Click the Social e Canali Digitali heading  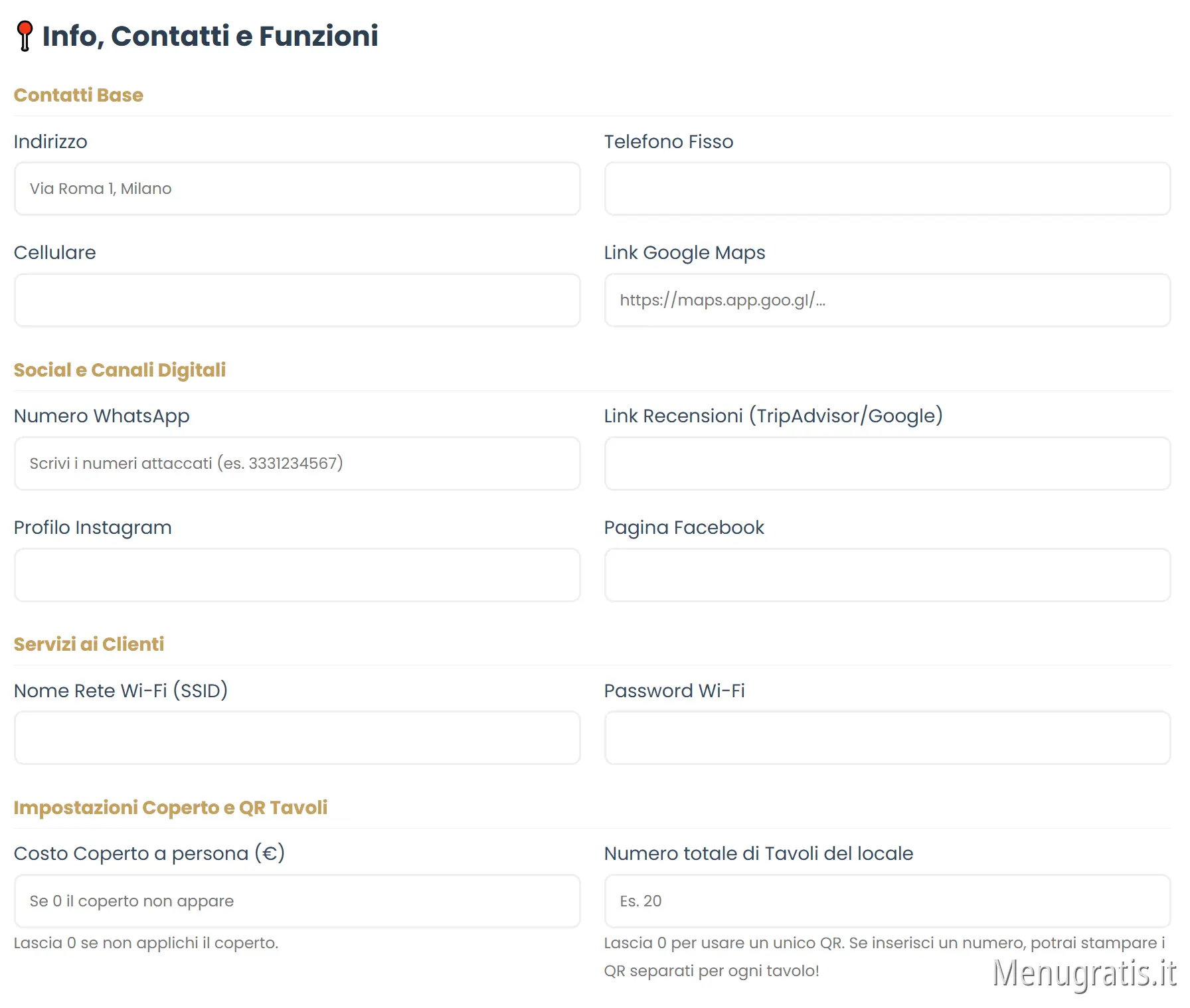click(120, 370)
